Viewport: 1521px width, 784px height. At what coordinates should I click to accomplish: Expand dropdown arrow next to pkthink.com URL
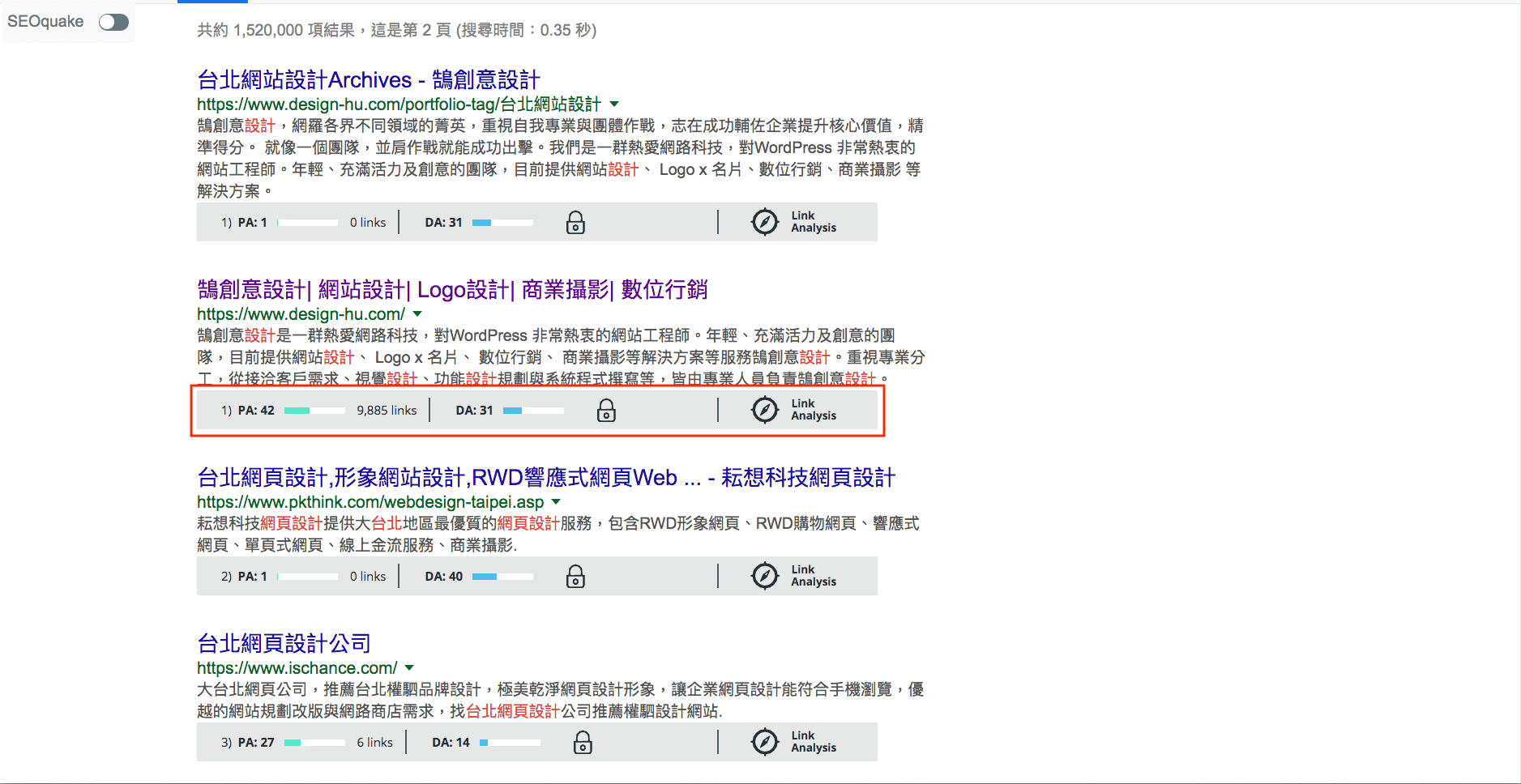[x=556, y=501]
